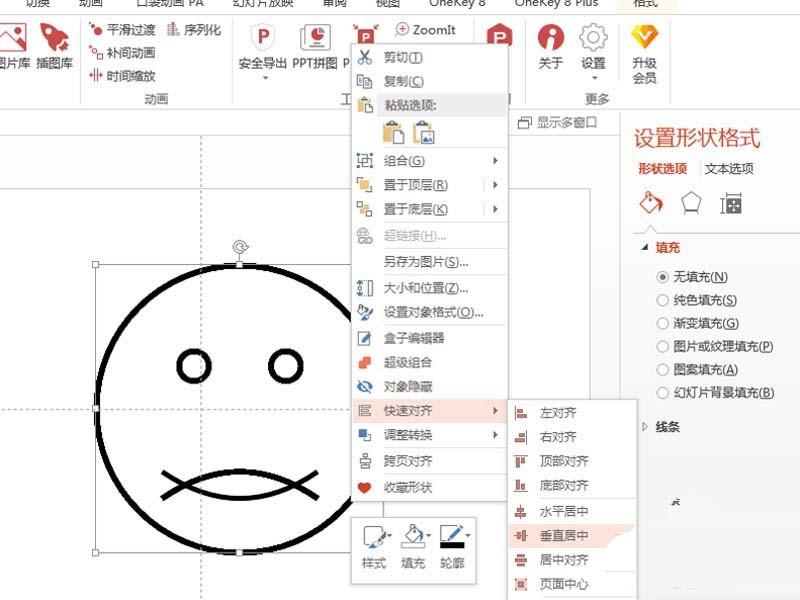The height and width of the screenshot is (600, 800).
Task: Collapse the 填充 fill section
Action: pyautogui.click(x=648, y=246)
